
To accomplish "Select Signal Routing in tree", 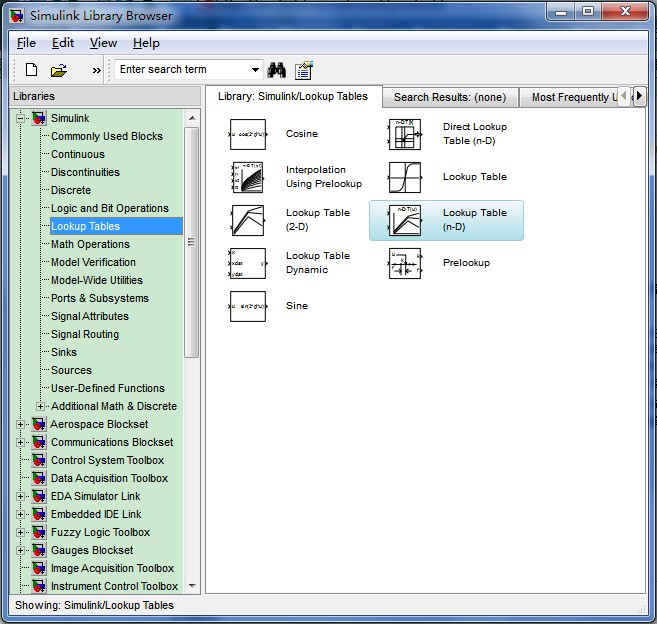I will (85, 334).
